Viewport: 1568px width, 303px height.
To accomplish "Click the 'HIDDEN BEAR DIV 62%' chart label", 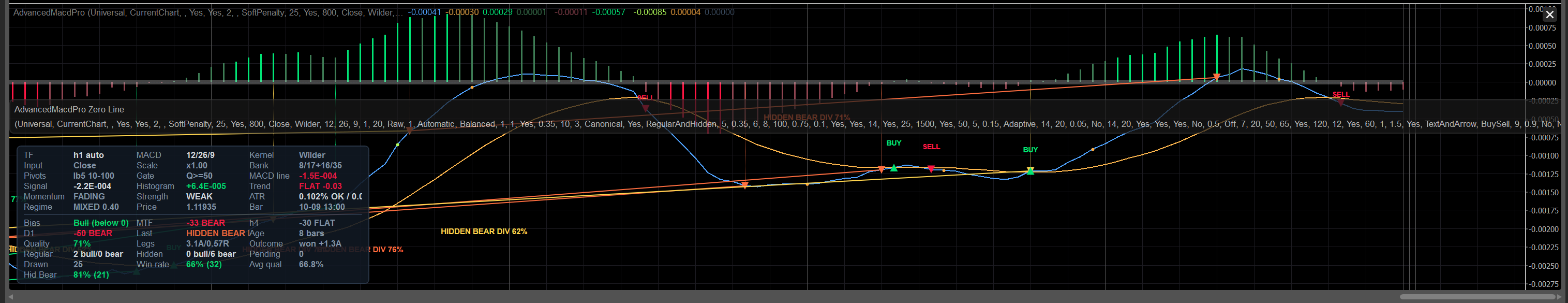I will click(x=484, y=232).
